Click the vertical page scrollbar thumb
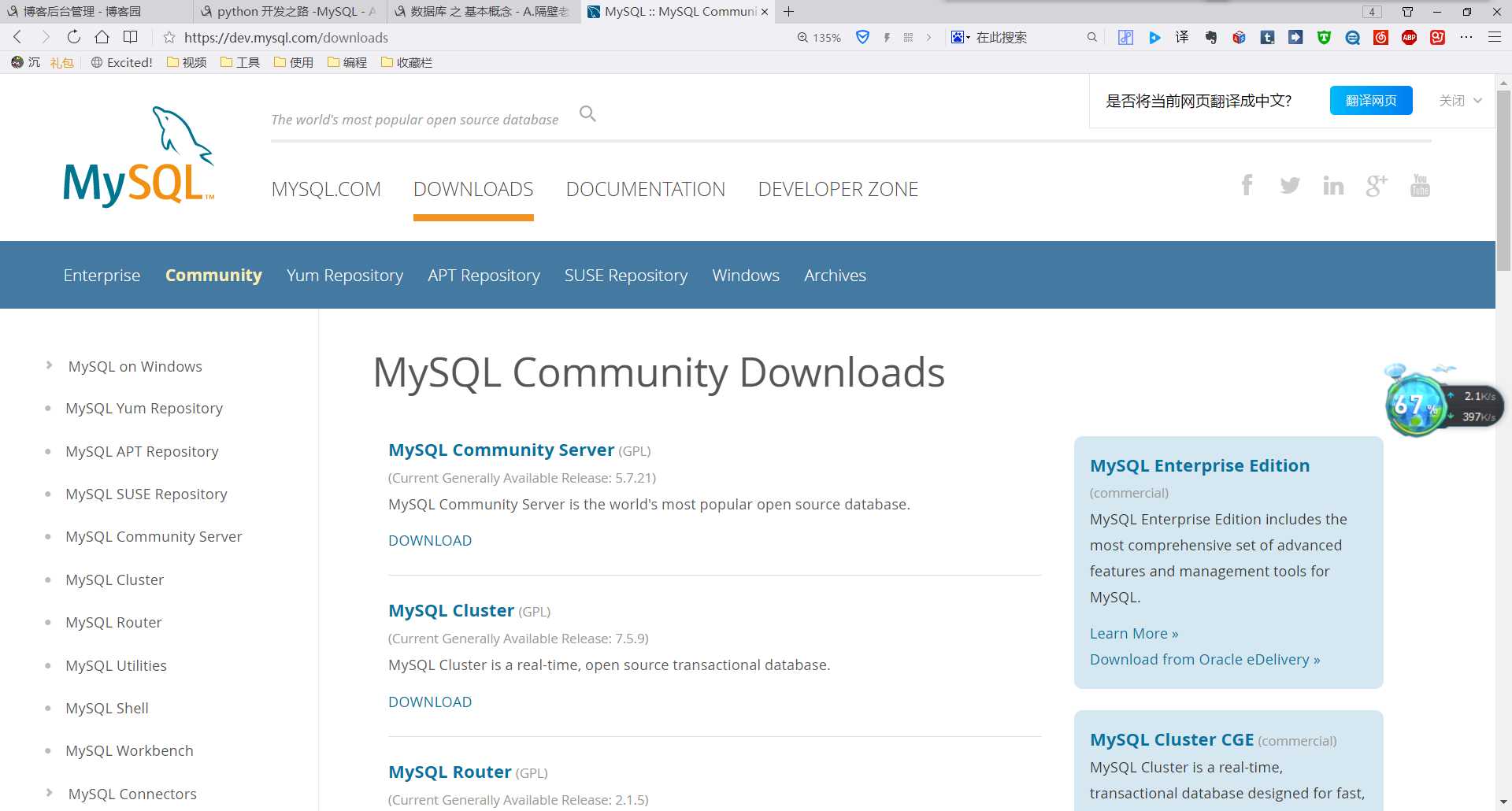 1503,181
